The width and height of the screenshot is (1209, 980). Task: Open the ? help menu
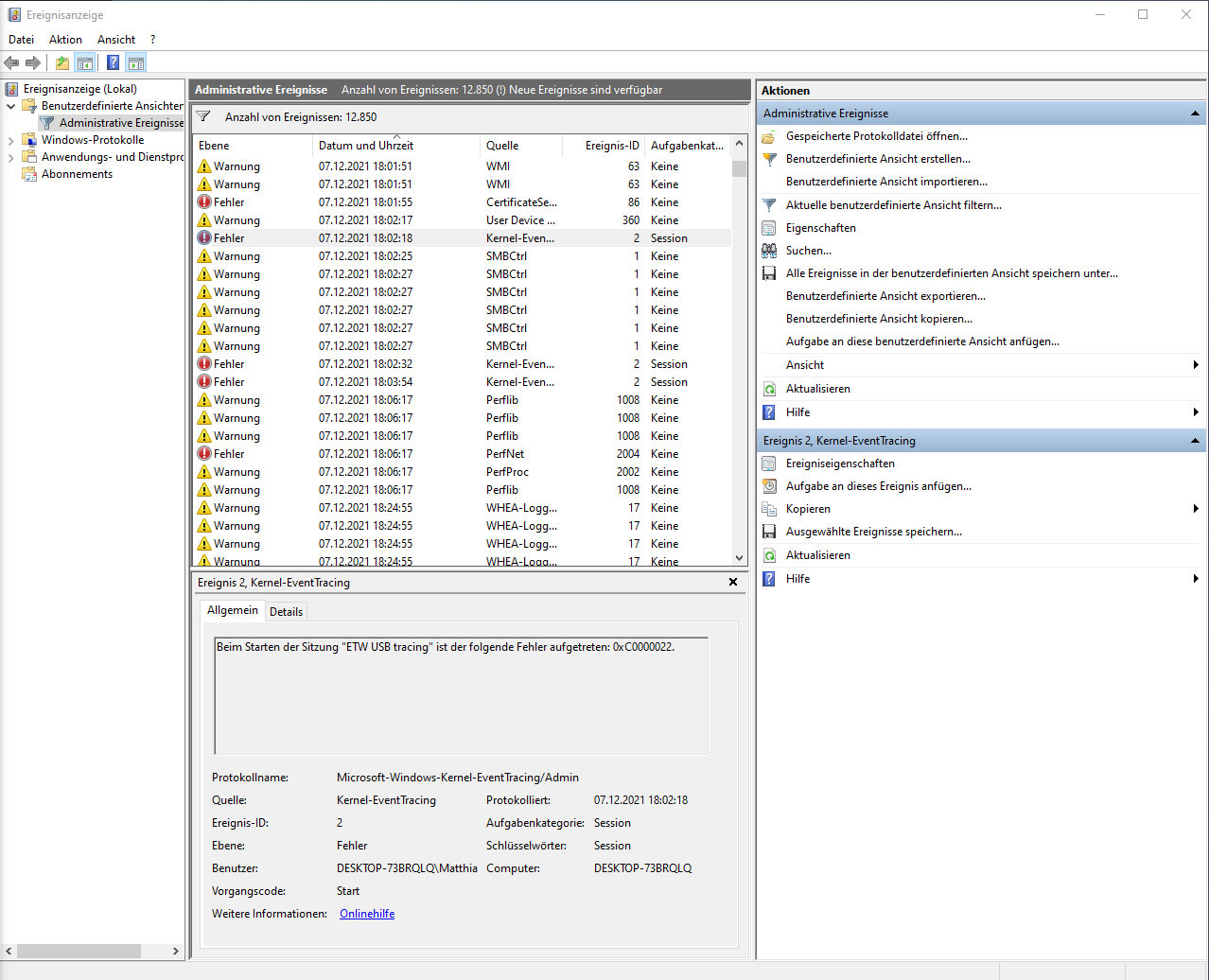pyautogui.click(x=152, y=40)
